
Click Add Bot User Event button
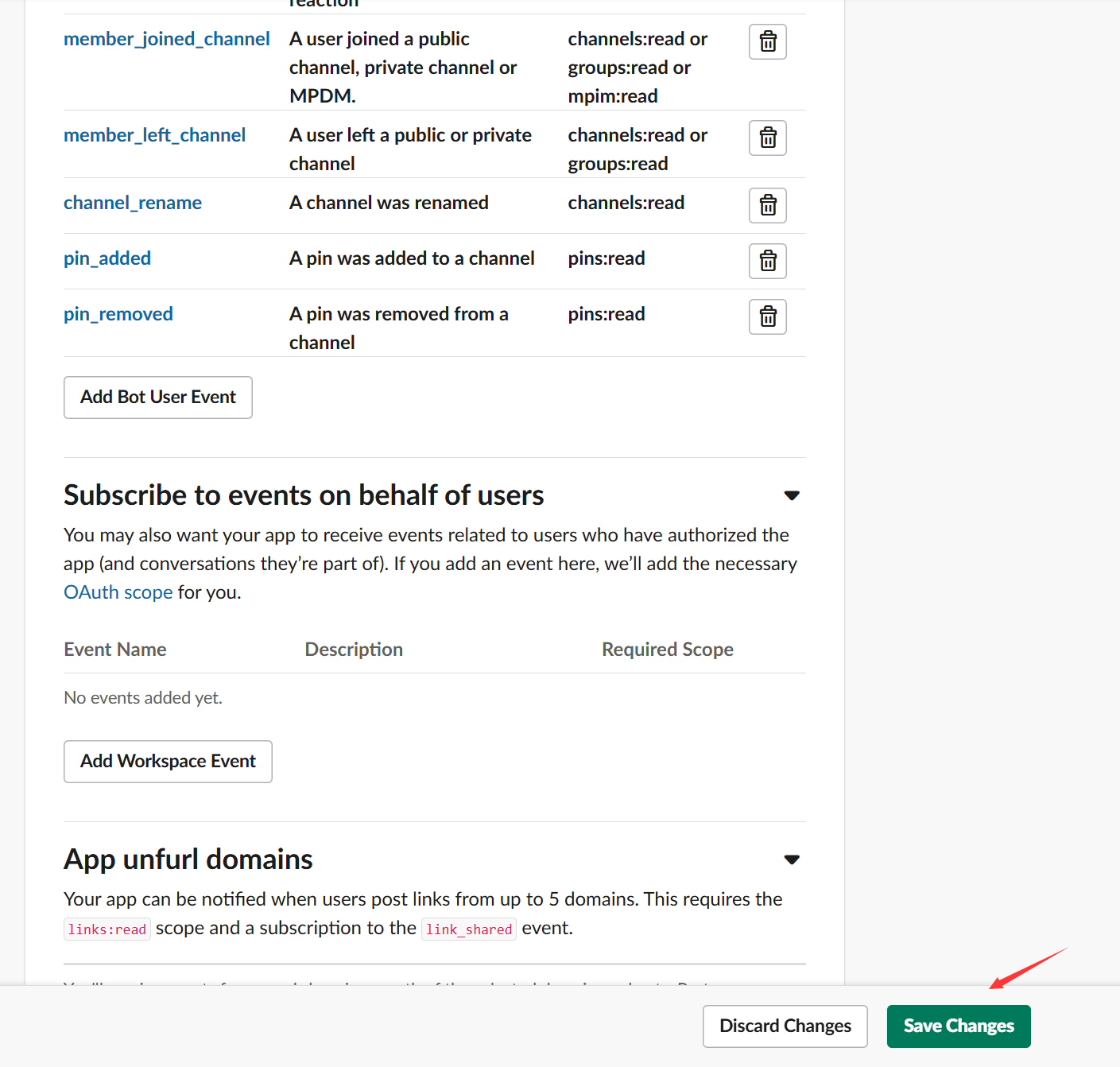[x=157, y=398]
